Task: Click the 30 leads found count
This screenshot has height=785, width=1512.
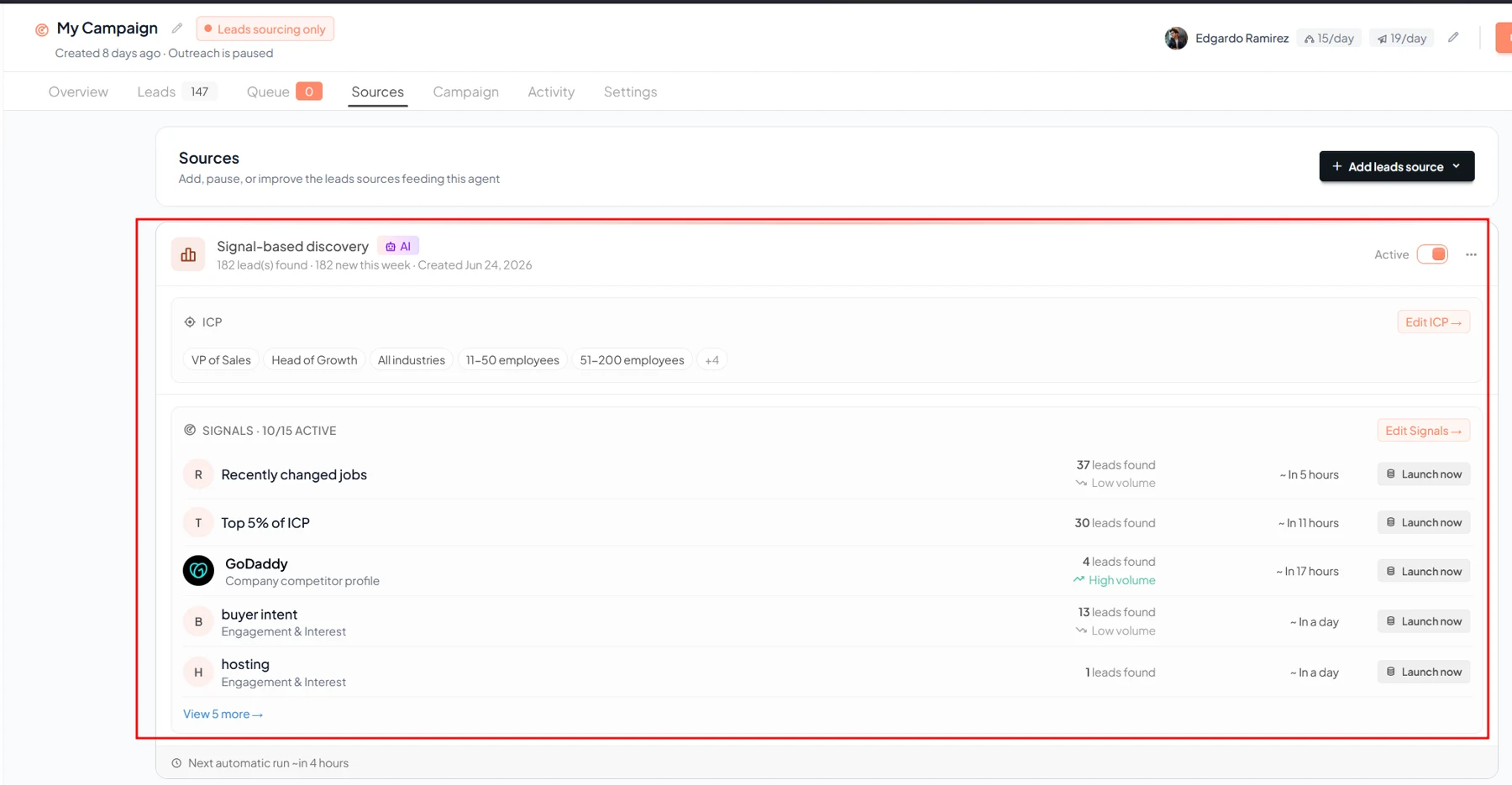Action: tap(1115, 522)
